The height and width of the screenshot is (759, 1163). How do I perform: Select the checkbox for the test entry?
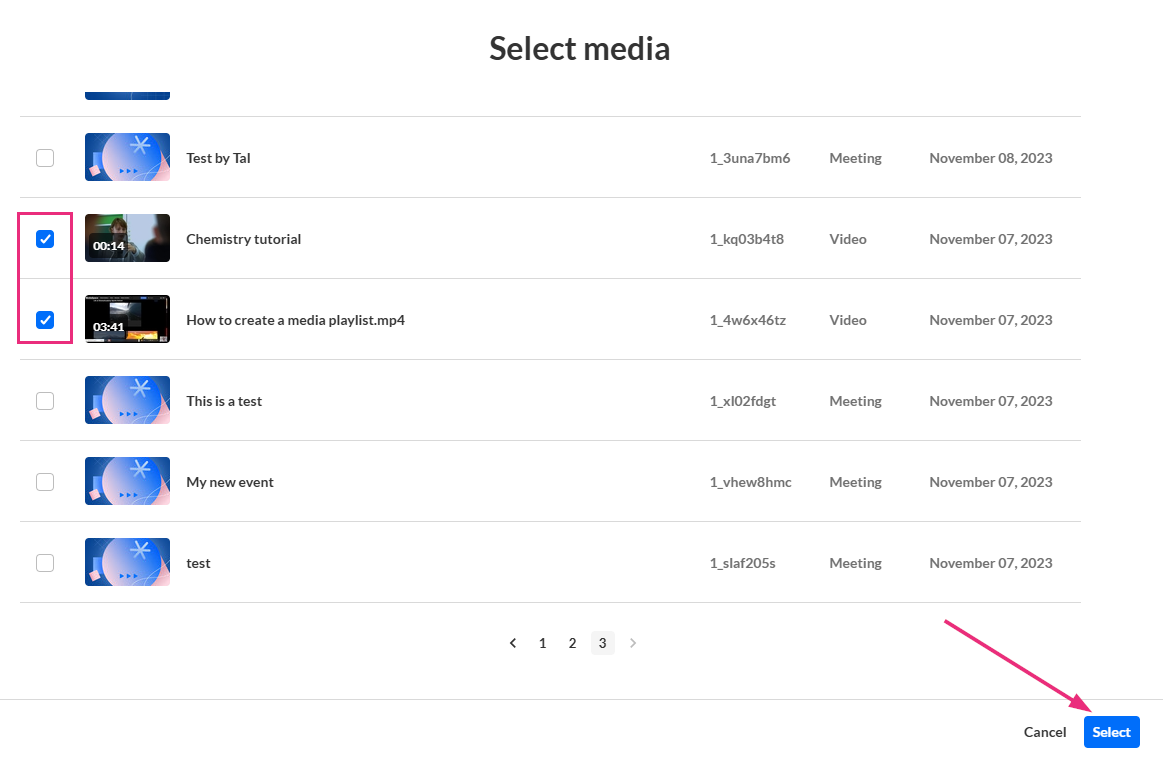click(45, 563)
